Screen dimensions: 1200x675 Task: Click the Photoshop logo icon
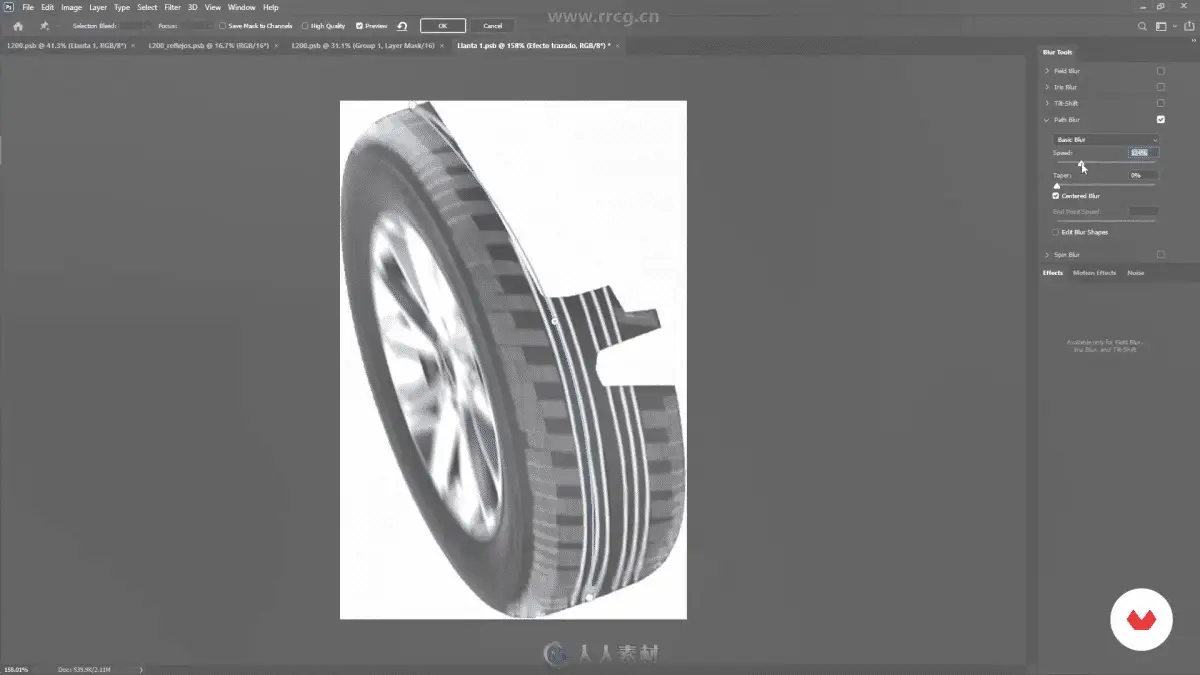pos(9,7)
